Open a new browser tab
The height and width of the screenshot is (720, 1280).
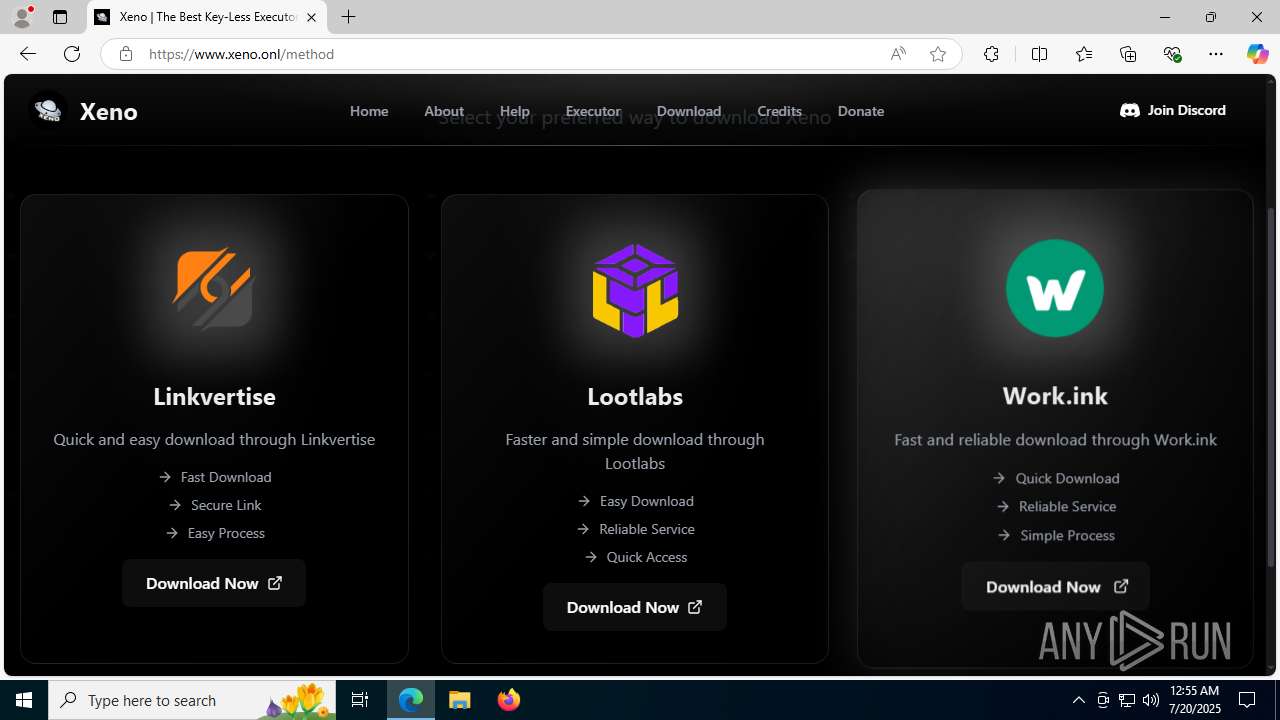coord(348,17)
